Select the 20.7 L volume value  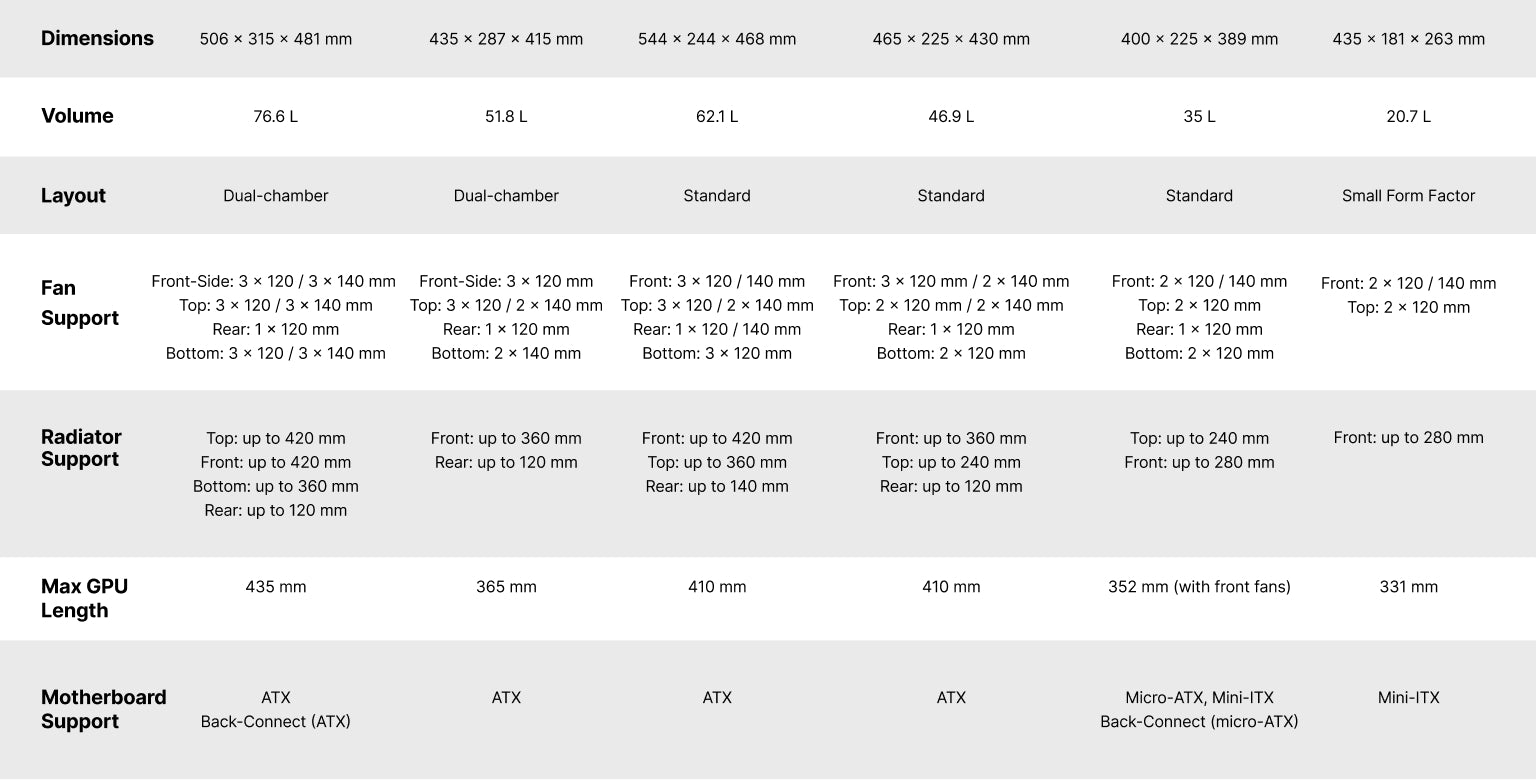tap(1408, 117)
